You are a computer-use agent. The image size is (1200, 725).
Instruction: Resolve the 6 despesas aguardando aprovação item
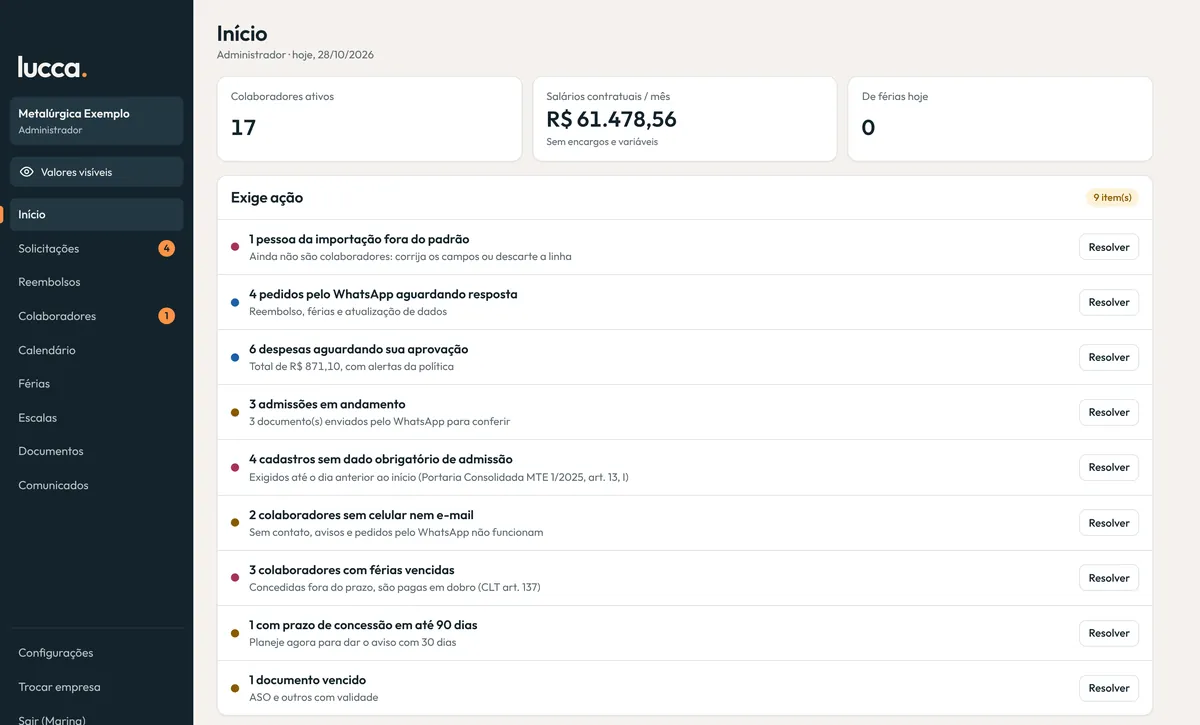pos(1109,357)
